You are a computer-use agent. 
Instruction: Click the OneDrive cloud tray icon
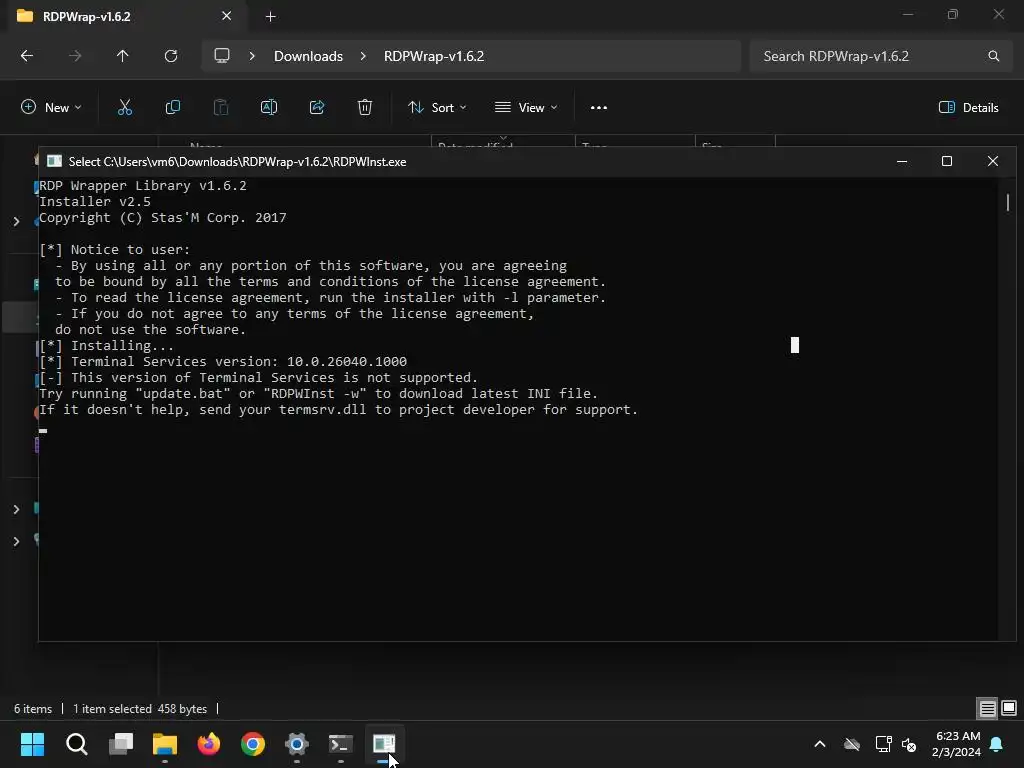[852, 744]
